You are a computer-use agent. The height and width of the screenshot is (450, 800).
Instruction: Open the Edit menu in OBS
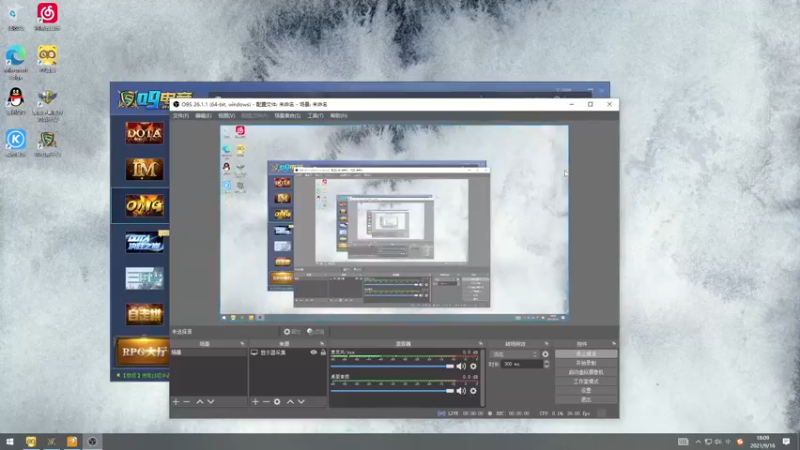(x=203, y=116)
